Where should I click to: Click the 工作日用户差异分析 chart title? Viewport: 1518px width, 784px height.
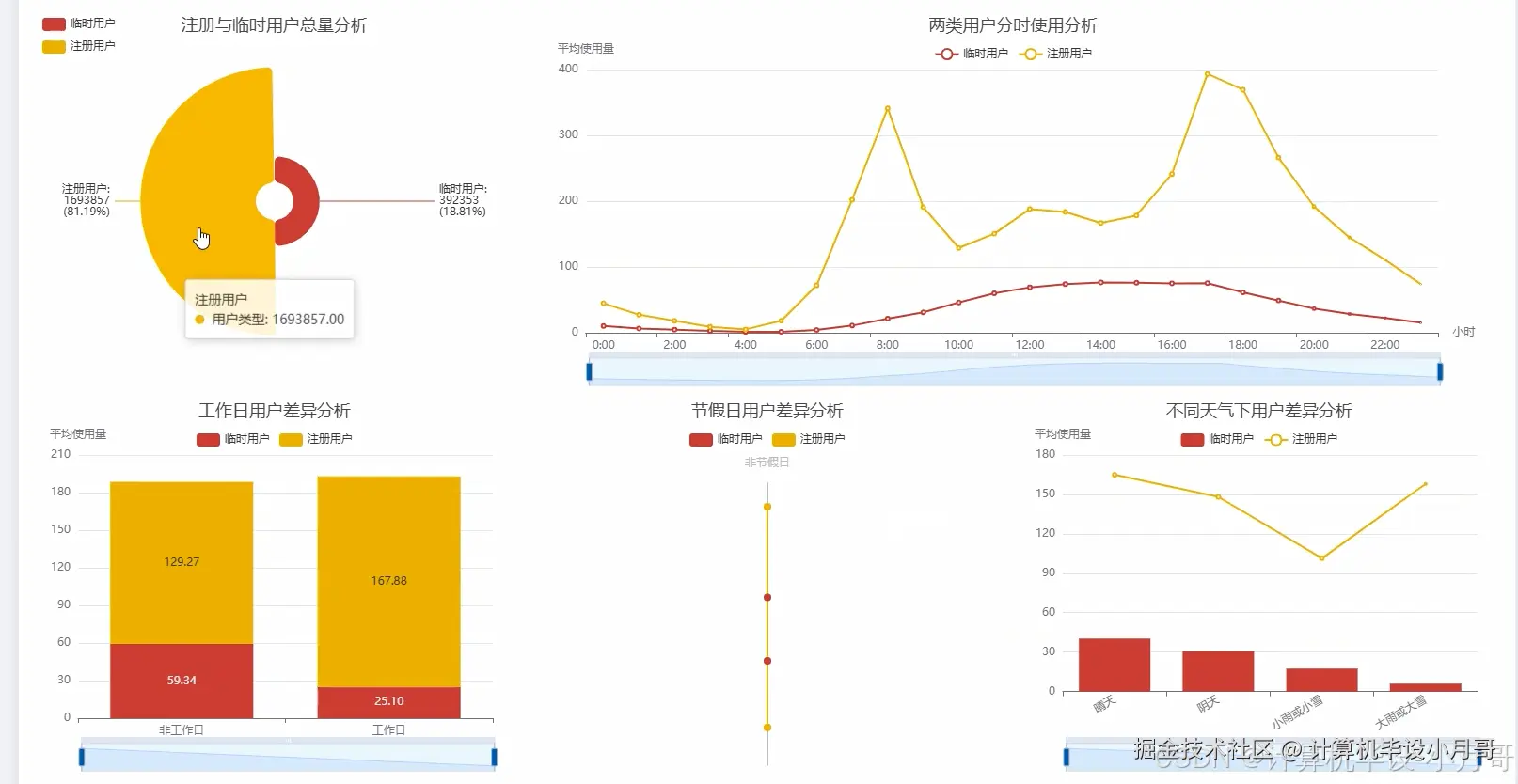(x=275, y=411)
